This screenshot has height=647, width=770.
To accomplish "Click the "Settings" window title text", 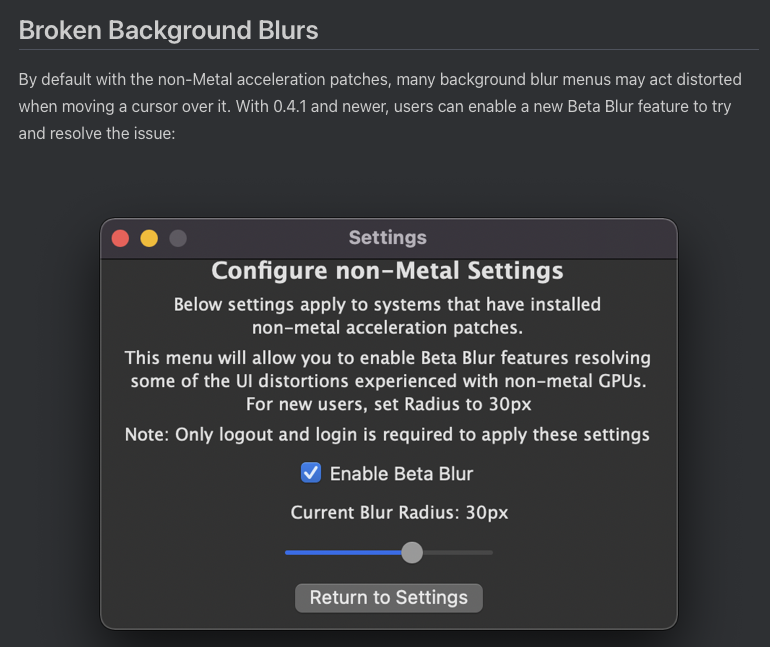I will (388, 238).
